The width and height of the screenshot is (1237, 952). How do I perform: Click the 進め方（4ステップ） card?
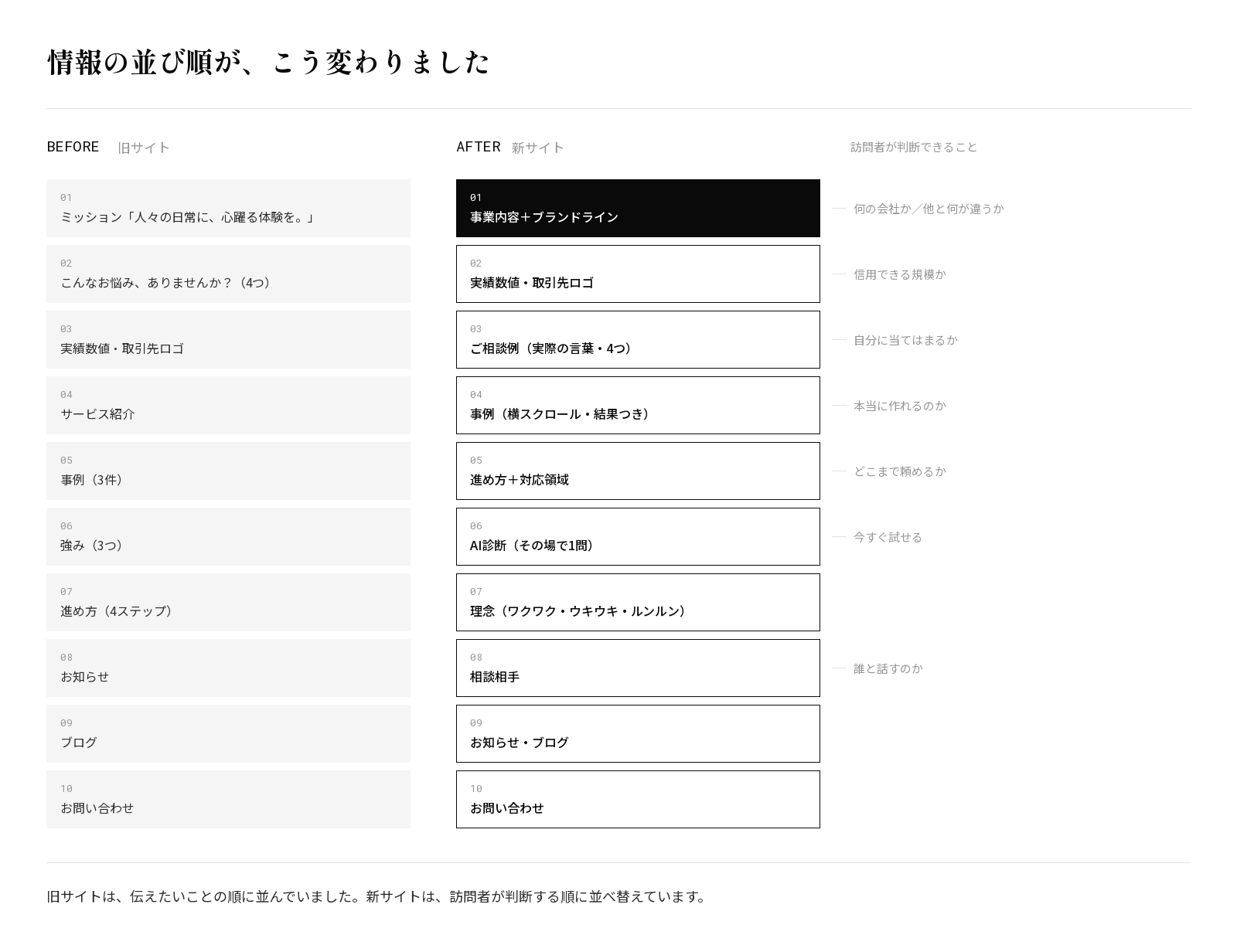pyautogui.click(x=228, y=602)
